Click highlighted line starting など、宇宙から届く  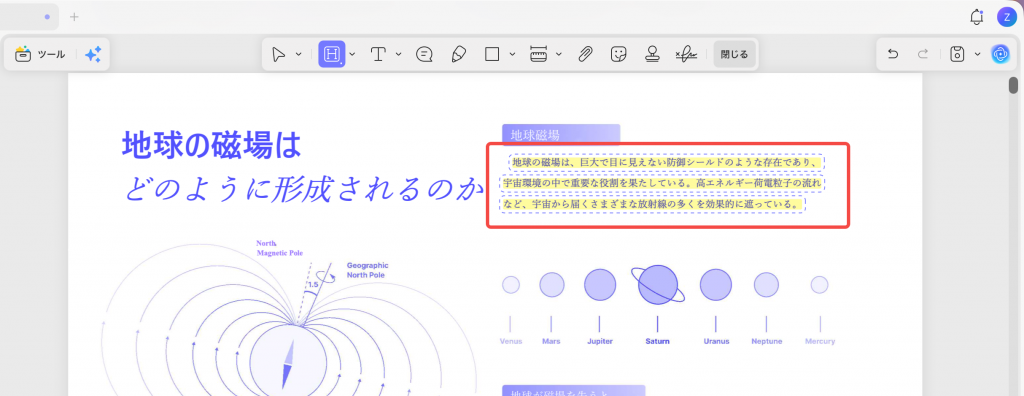pos(653,205)
